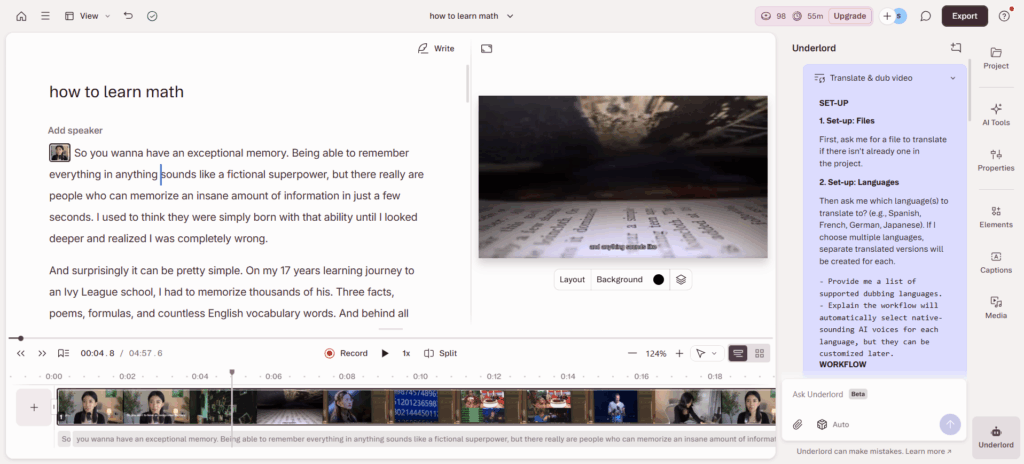This screenshot has width=1024, height=464.
Task: Click the bookmark marker list icon
Action: pos(63,354)
